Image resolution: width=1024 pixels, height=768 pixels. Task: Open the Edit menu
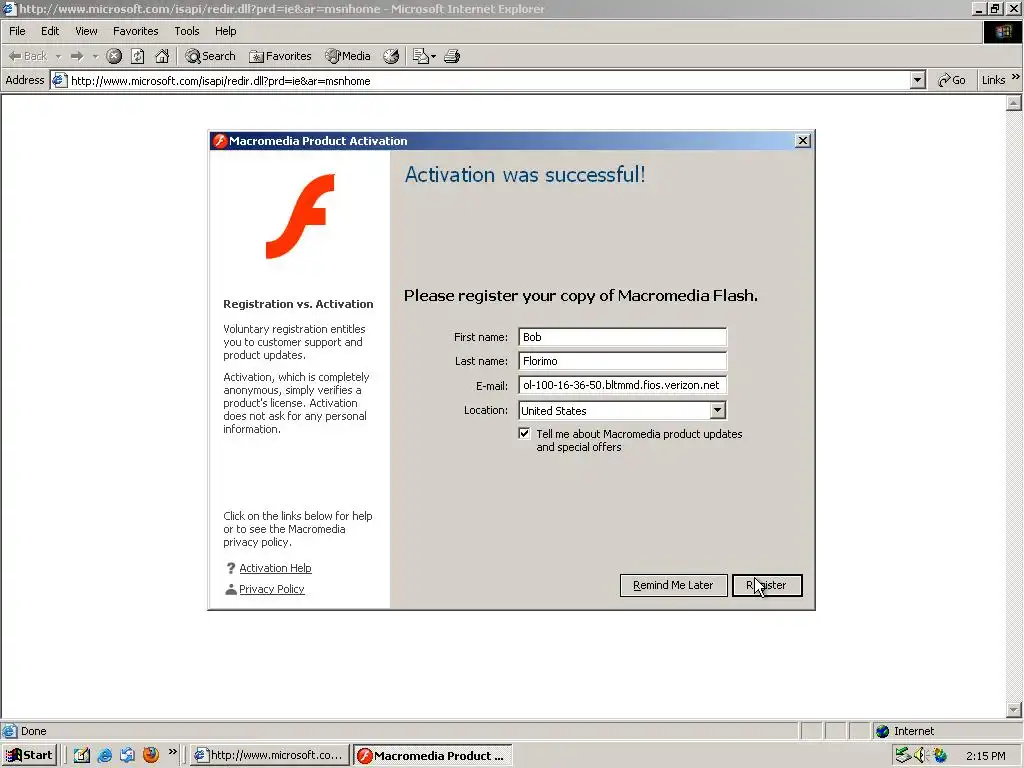pyautogui.click(x=50, y=31)
